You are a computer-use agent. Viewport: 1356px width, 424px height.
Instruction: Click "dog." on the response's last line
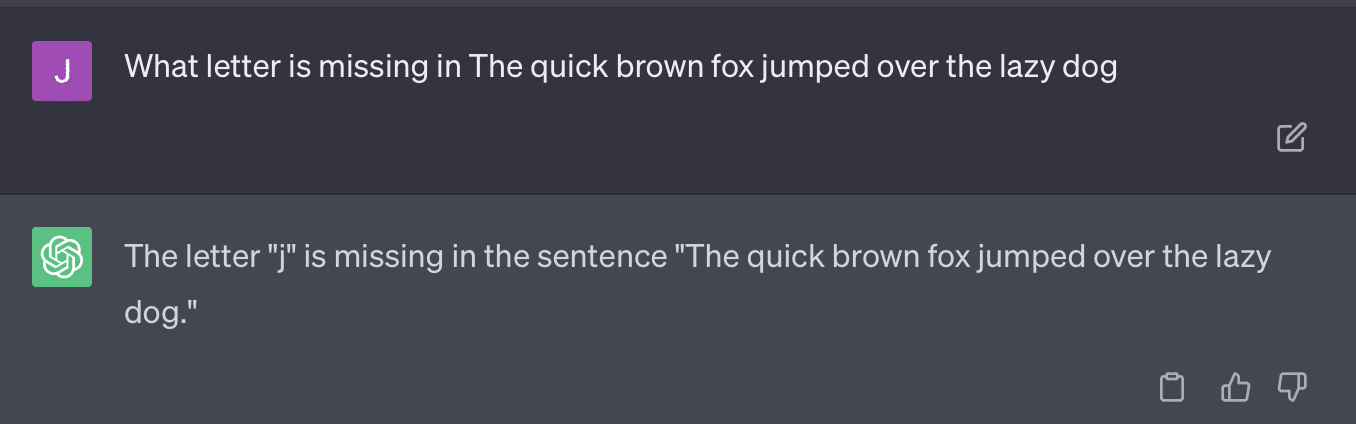[162, 312]
